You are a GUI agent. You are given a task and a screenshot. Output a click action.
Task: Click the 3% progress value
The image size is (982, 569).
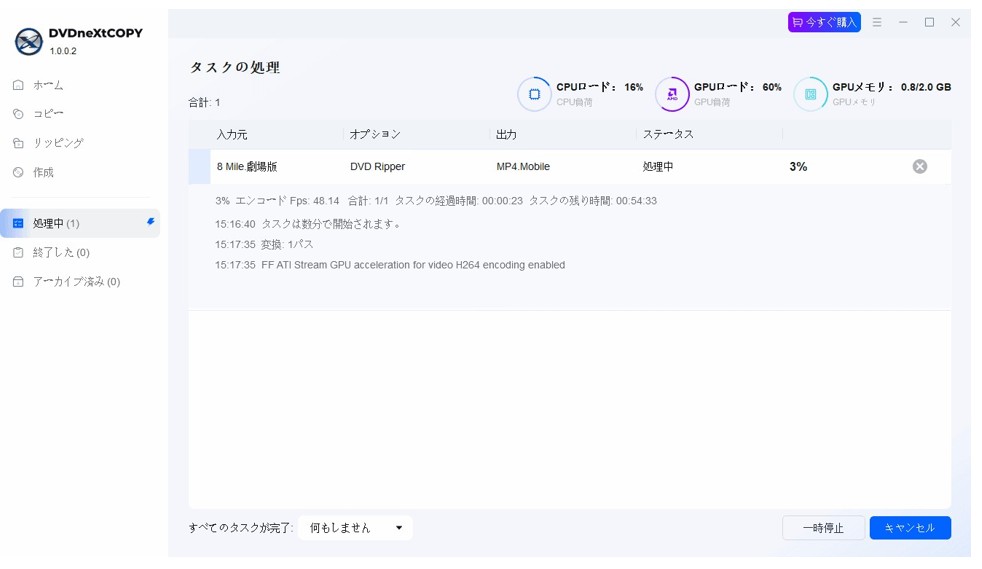798,167
